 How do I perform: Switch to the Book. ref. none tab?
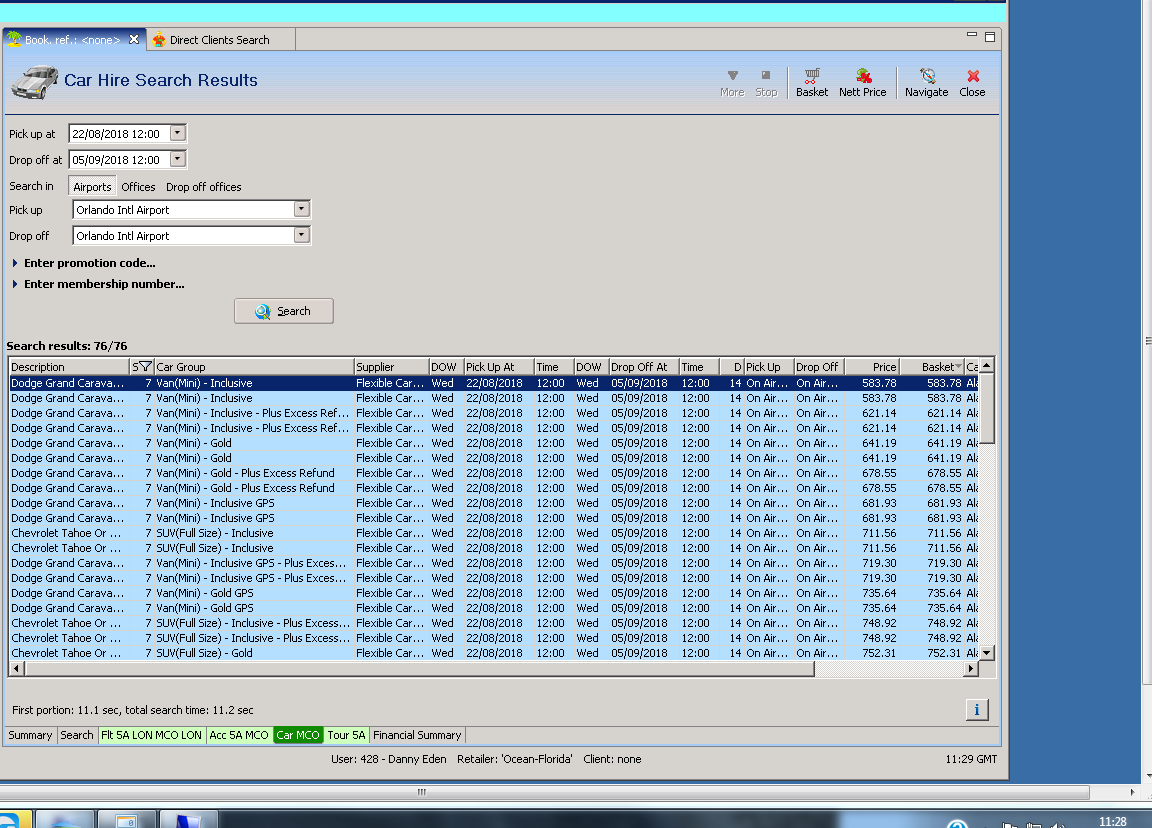click(71, 40)
